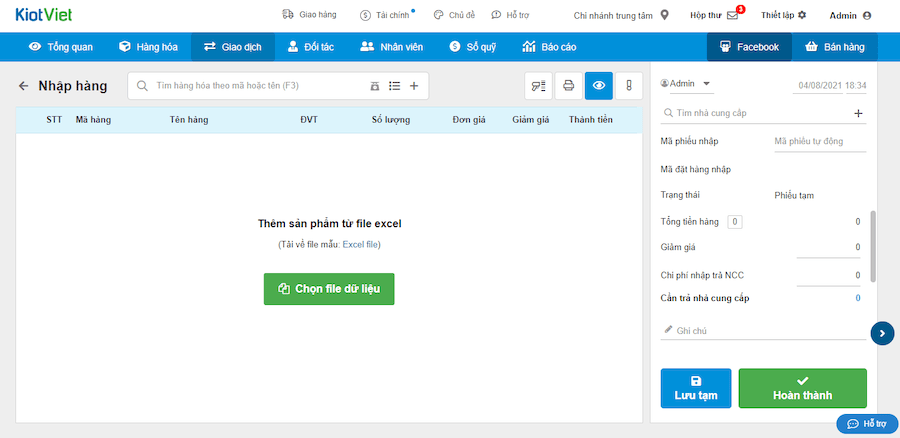Click the right panel vertical scrollbar

coord(873,245)
